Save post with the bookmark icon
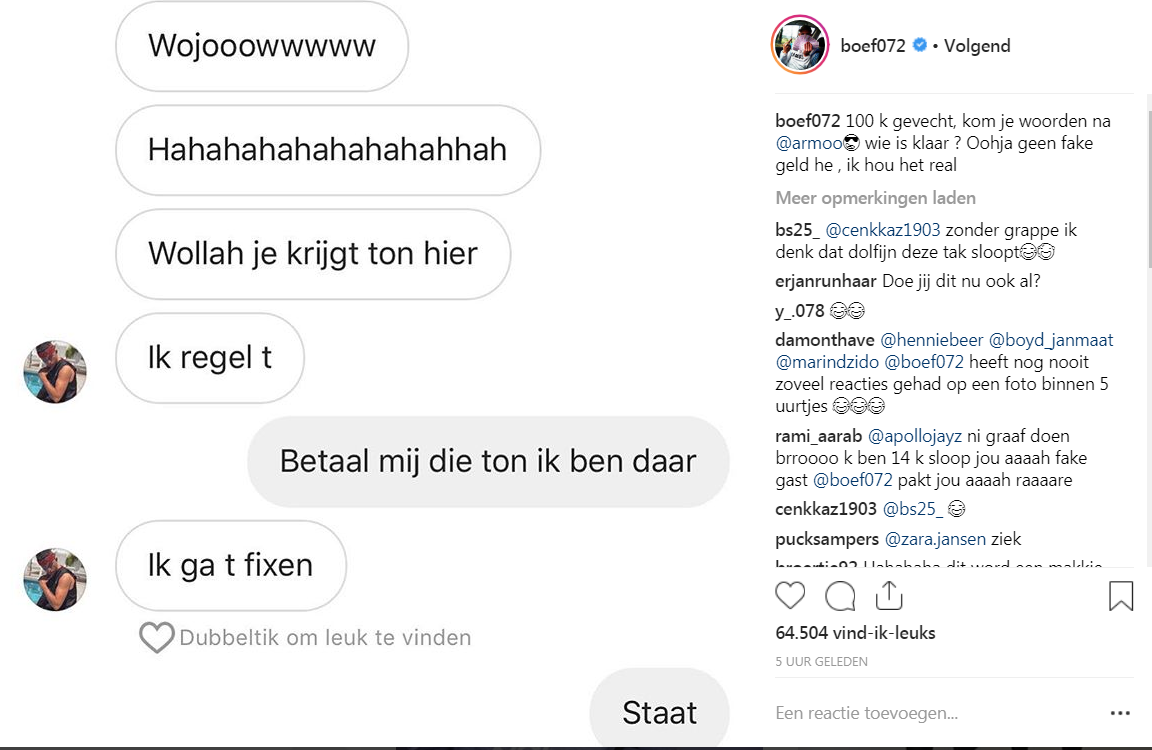This screenshot has height=750, width=1152. click(x=1121, y=596)
